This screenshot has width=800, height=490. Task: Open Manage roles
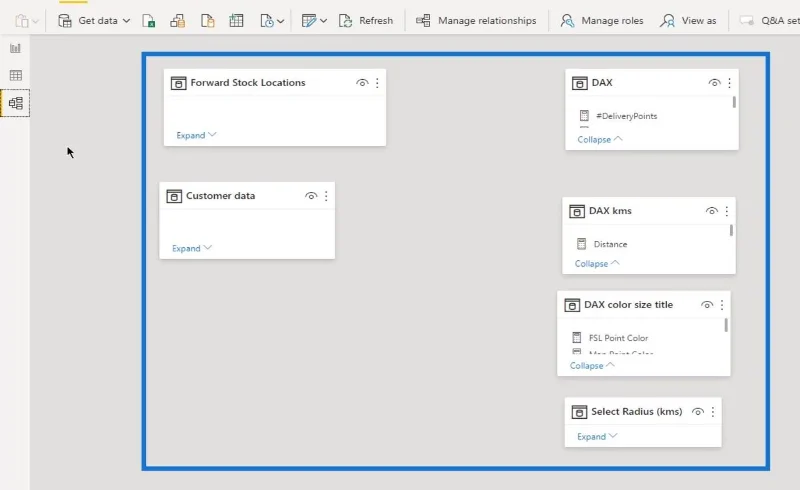tap(602, 20)
